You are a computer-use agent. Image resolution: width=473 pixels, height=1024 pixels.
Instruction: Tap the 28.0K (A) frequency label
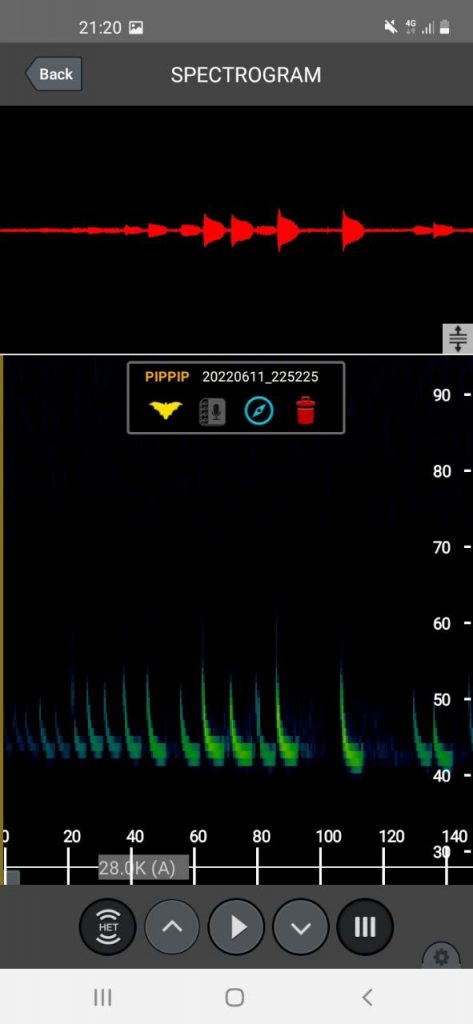(144, 868)
